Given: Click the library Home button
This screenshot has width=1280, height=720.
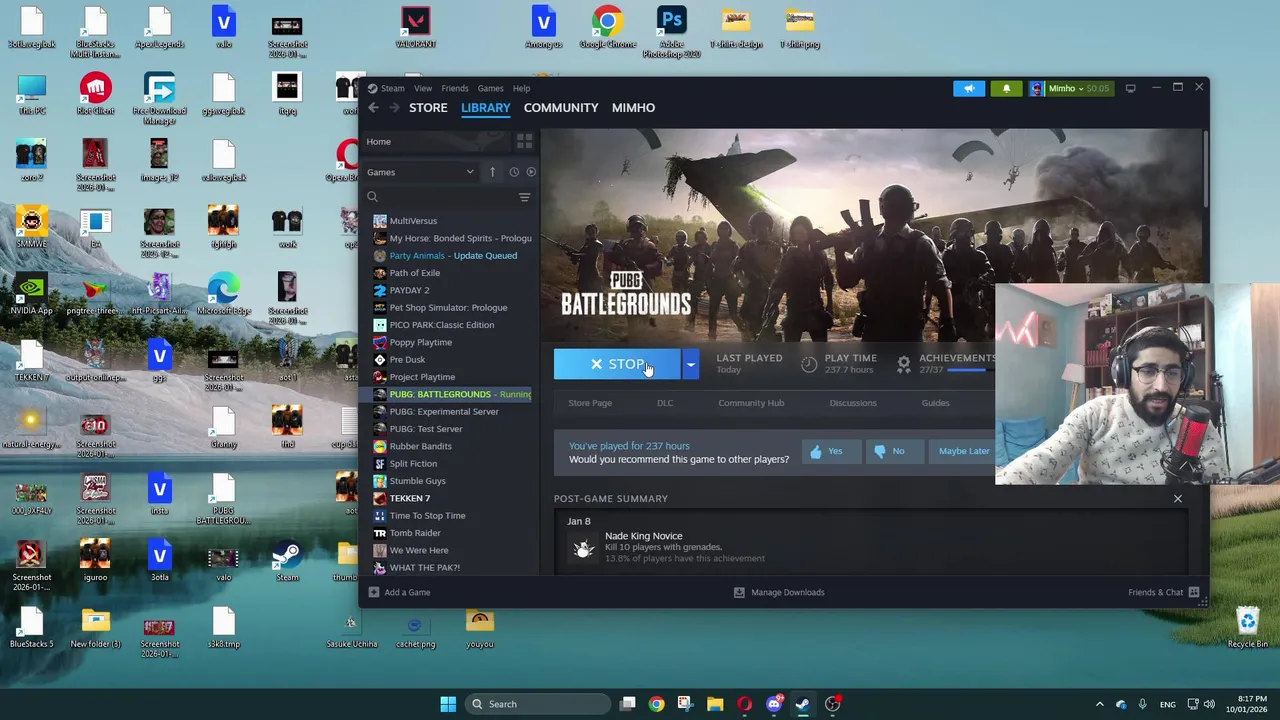Looking at the screenshot, I should click(x=435, y=142).
